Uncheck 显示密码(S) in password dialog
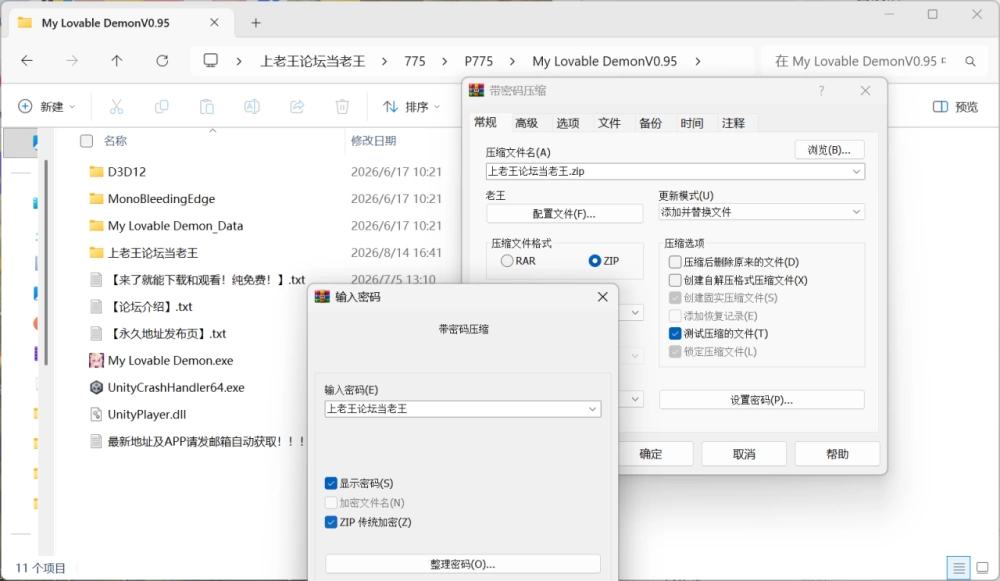The image size is (1000, 581). (330, 483)
